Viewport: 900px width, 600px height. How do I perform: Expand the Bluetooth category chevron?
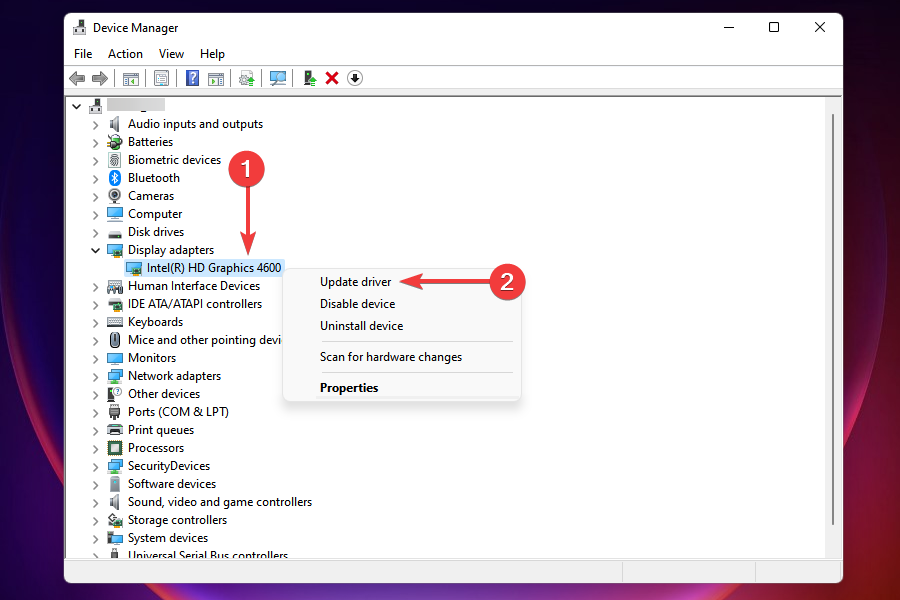click(x=95, y=179)
